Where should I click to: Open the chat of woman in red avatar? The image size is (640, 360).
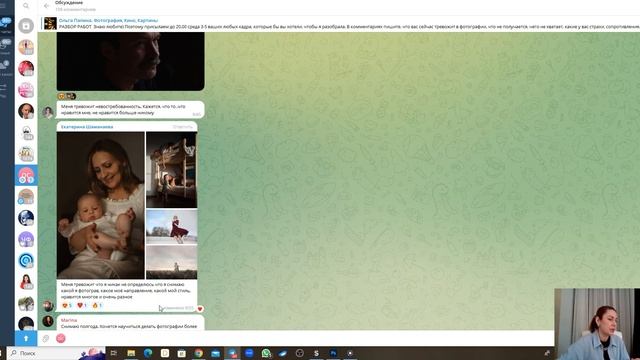(26, 282)
